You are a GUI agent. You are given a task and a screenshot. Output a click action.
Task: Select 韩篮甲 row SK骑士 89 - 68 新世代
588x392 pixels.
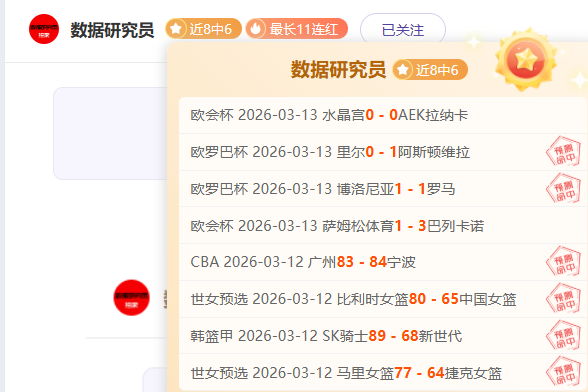(x=382, y=336)
